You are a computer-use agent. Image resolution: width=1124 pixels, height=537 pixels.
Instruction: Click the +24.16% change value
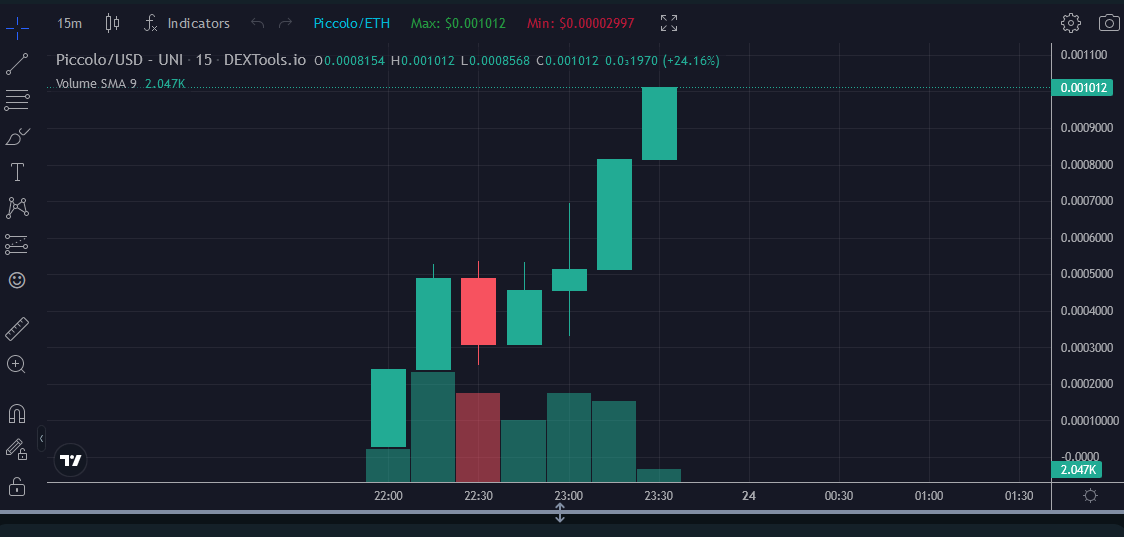click(690, 61)
